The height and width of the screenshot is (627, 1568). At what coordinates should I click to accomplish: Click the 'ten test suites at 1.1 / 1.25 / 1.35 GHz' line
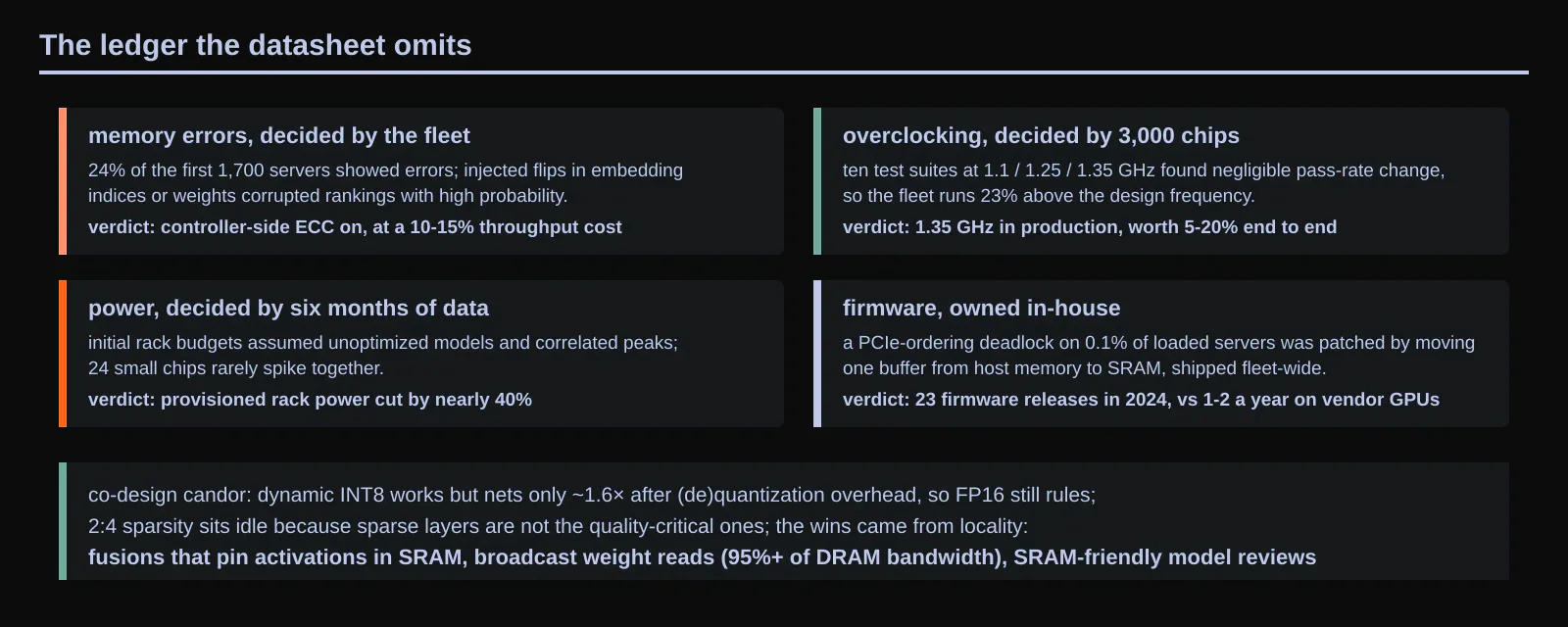1144,170
